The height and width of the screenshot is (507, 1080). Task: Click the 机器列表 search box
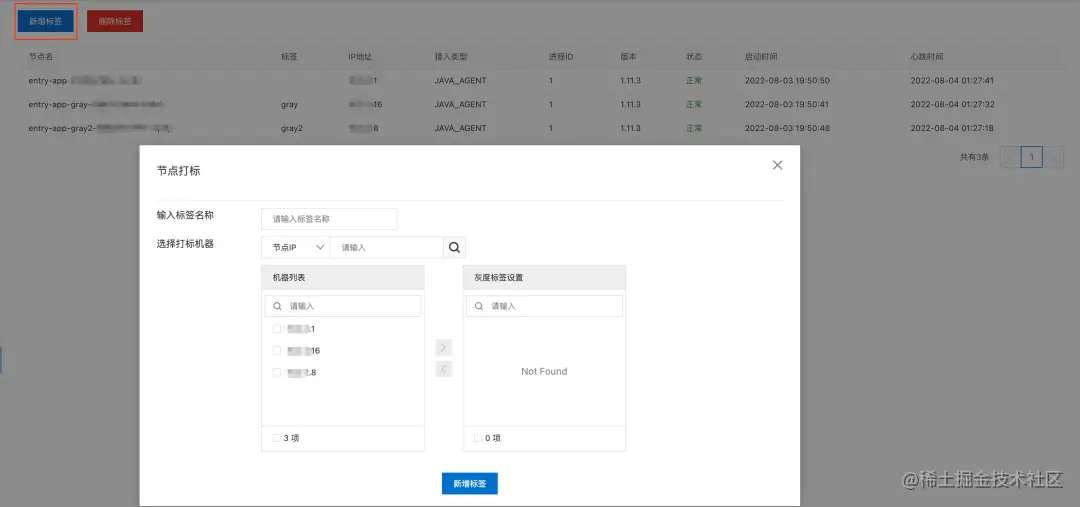click(x=343, y=306)
